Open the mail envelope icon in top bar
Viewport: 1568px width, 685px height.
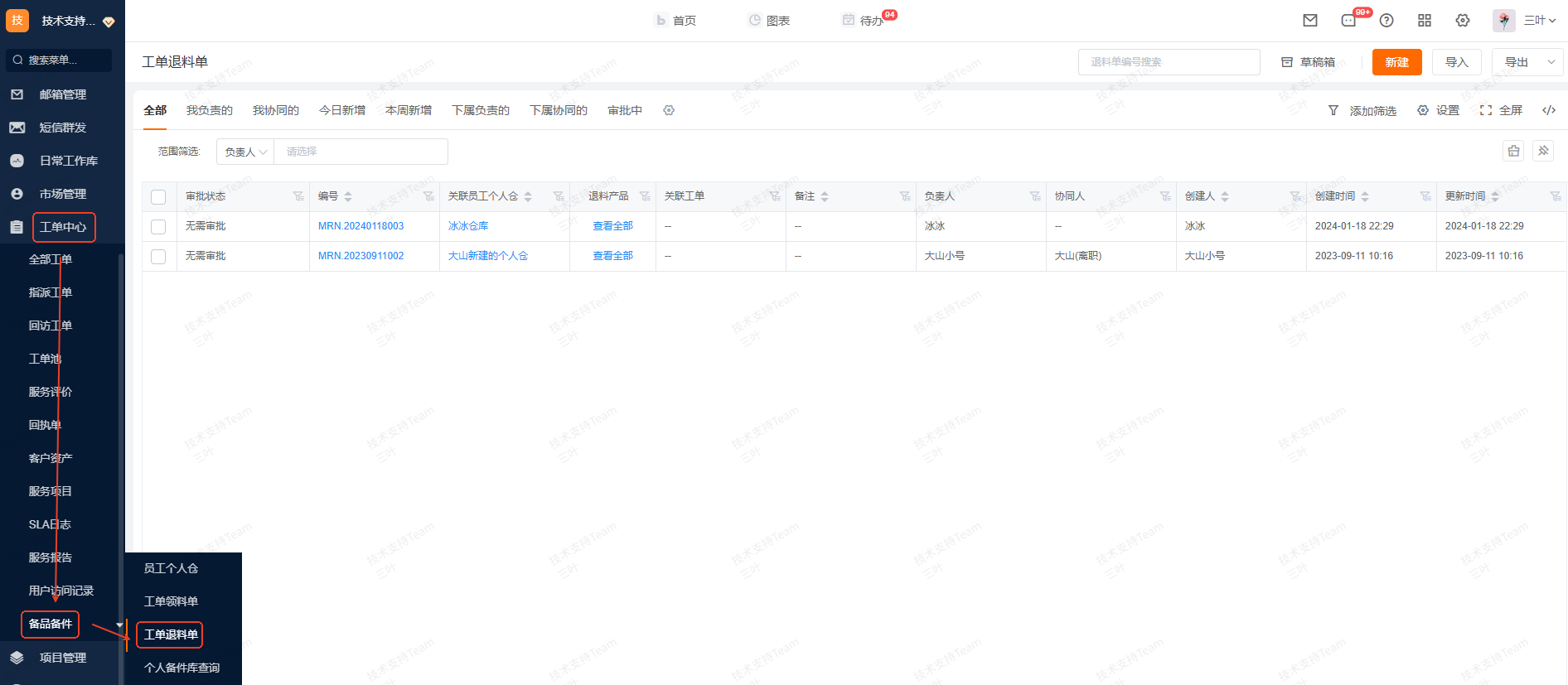tap(1310, 21)
